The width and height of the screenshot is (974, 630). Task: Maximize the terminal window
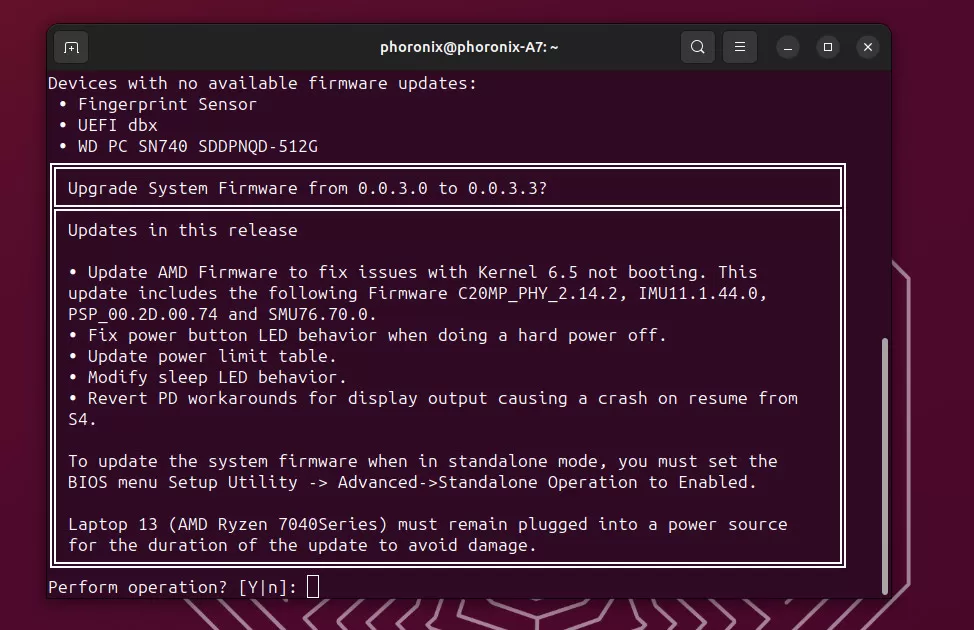point(828,47)
